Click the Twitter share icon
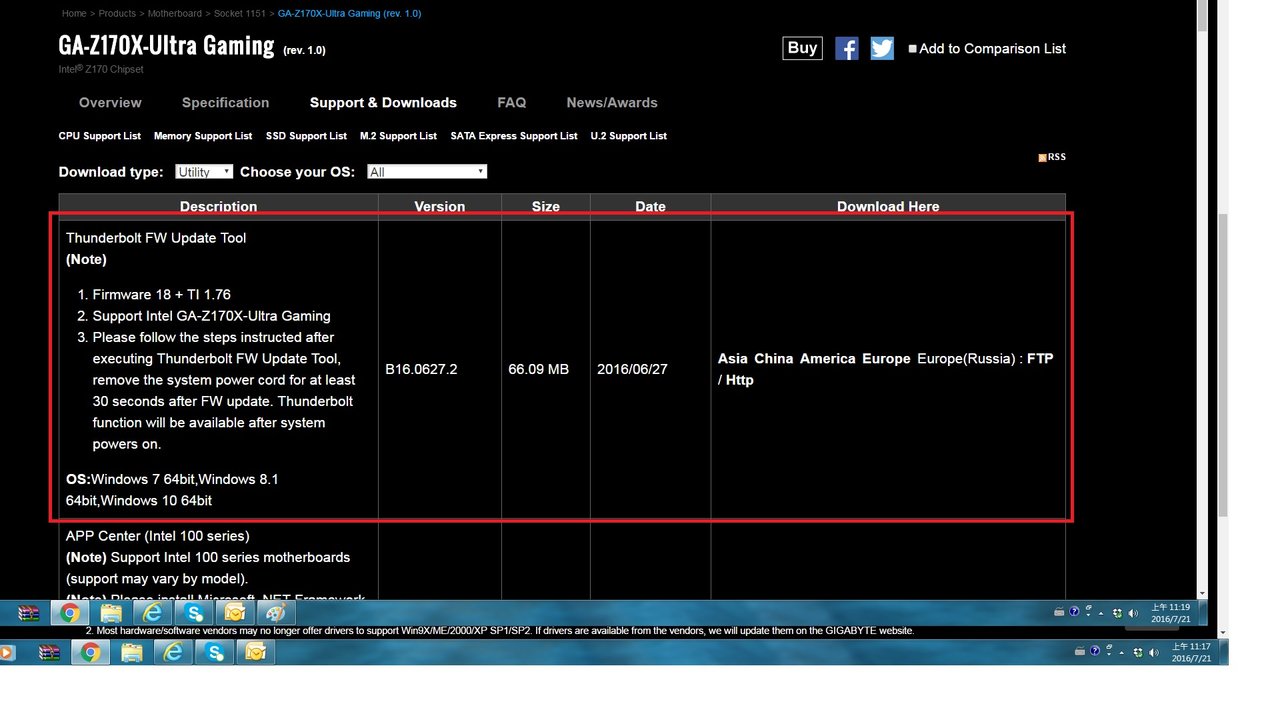Viewport: 1280px width, 720px height. 881,48
